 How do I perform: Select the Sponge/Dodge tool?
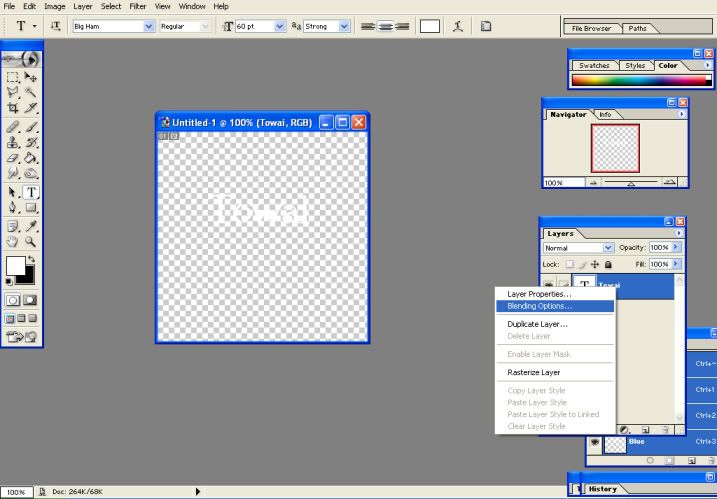click(31, 173)
